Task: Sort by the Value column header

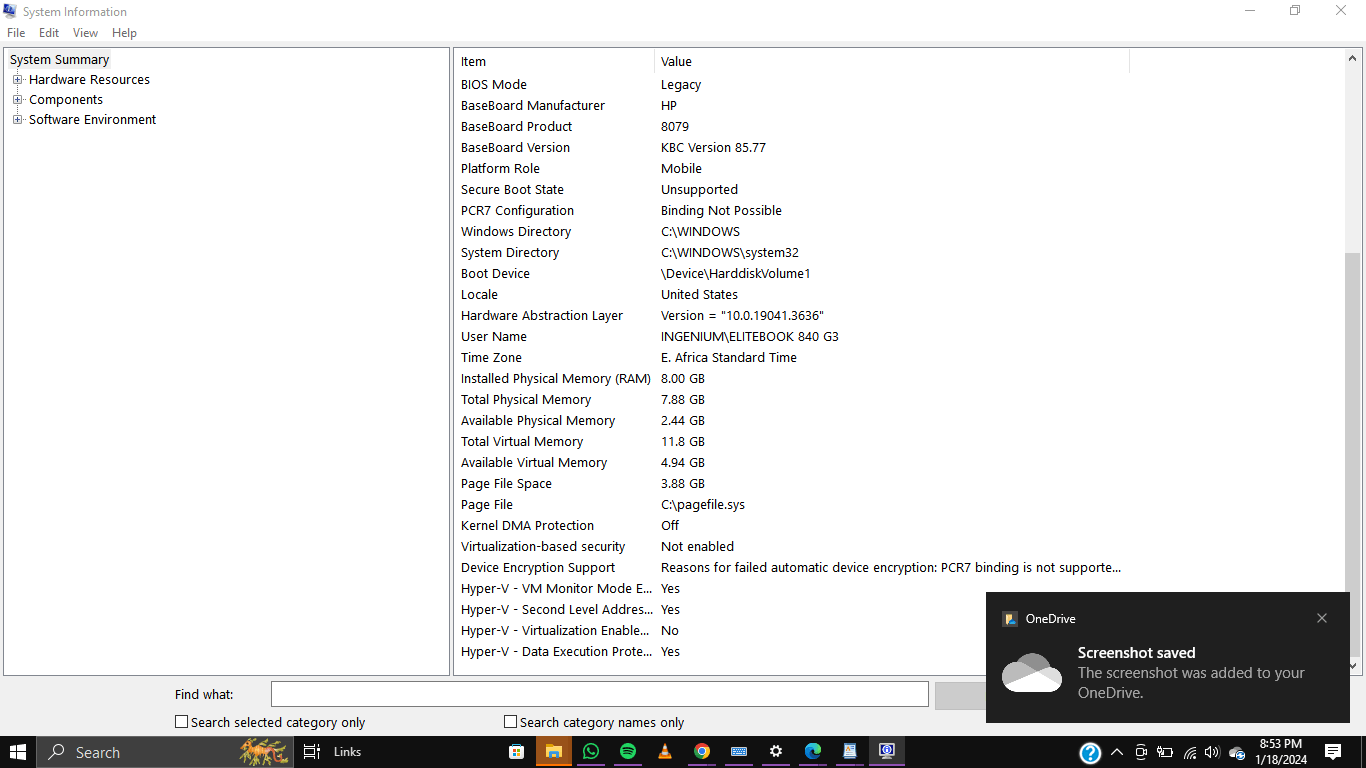Action: (892, 62)
